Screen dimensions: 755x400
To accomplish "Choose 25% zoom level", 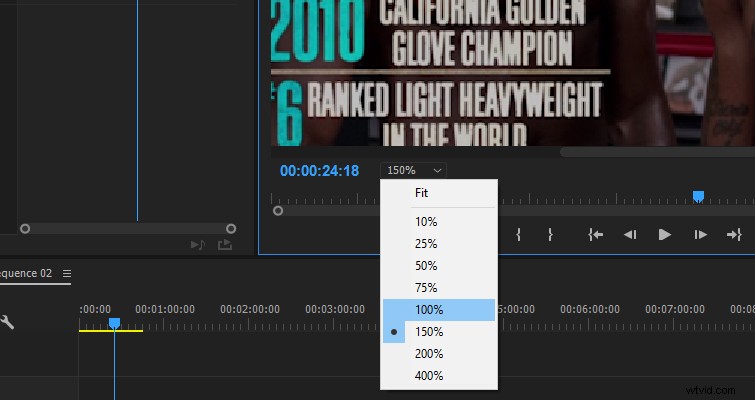I will click(439, 244).
